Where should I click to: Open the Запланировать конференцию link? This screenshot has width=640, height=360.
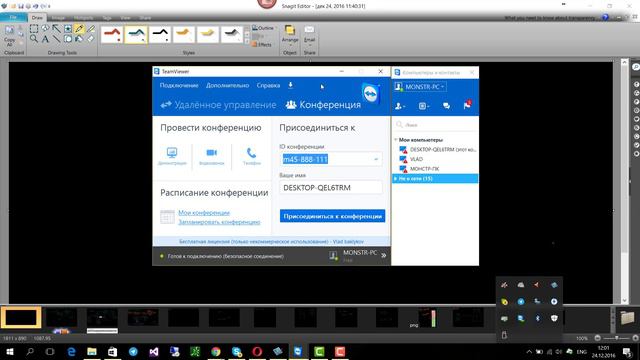219,222
